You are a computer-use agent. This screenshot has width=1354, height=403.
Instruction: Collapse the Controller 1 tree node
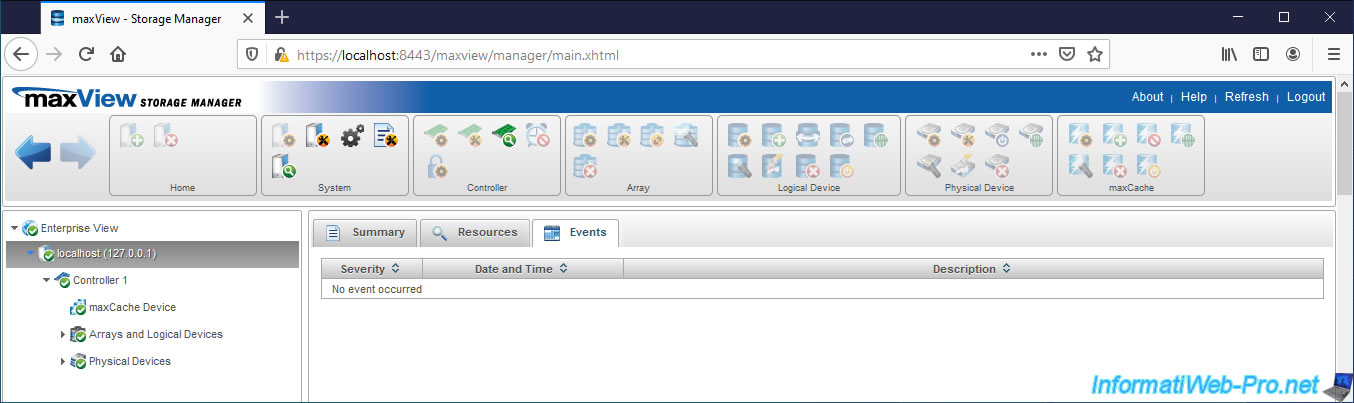coord(46,281)
